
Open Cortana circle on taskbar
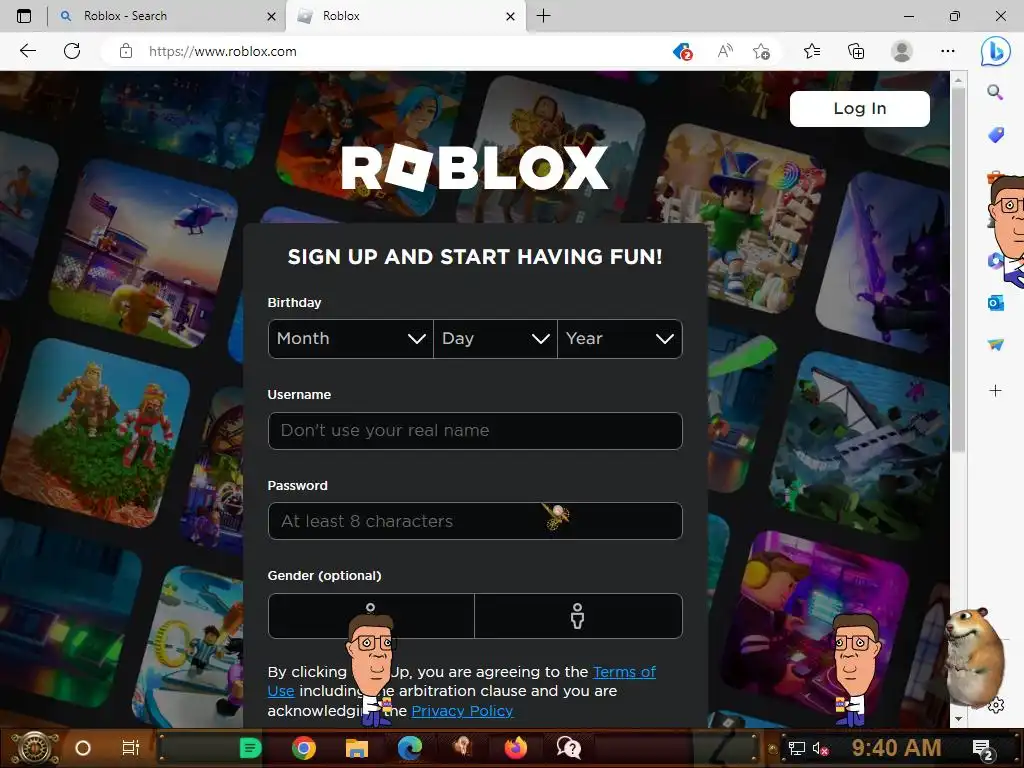pos(83,748)
